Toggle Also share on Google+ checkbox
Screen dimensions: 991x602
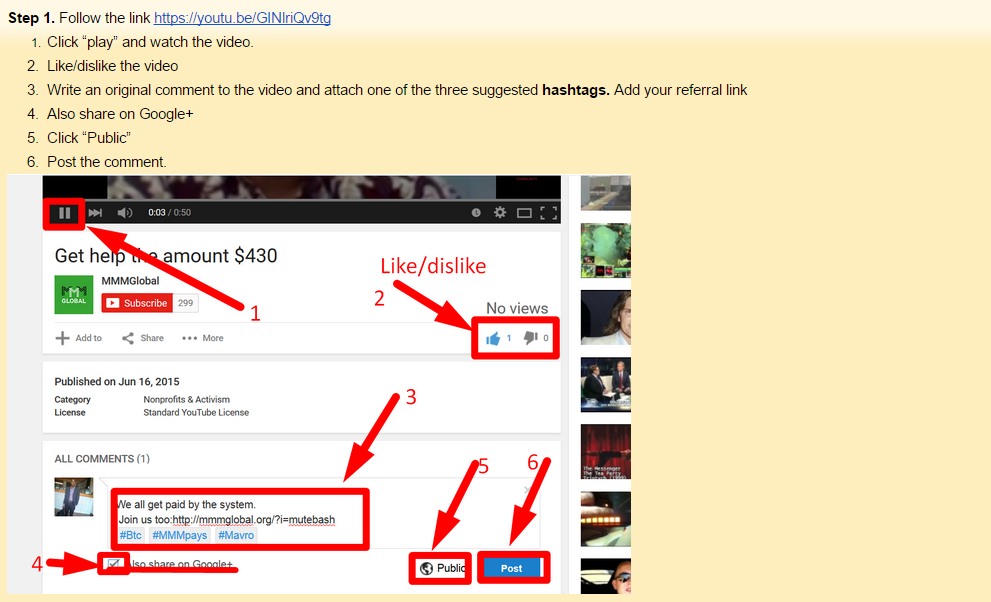click(114, 564)
